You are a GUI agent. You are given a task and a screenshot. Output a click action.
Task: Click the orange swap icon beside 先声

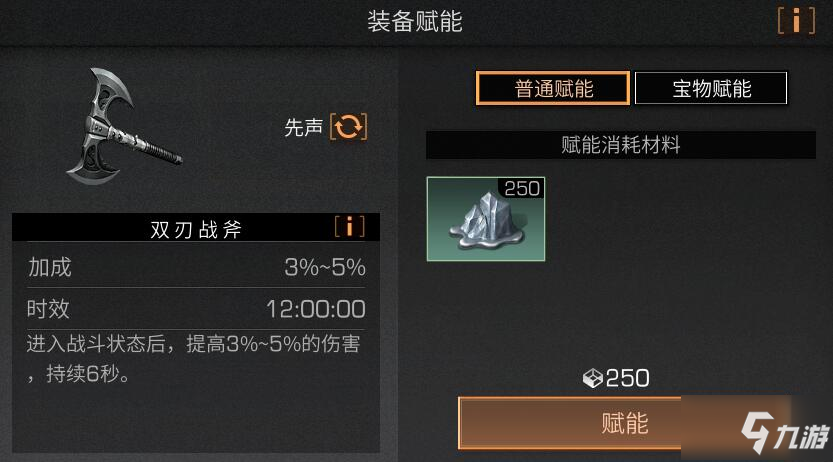348,127
